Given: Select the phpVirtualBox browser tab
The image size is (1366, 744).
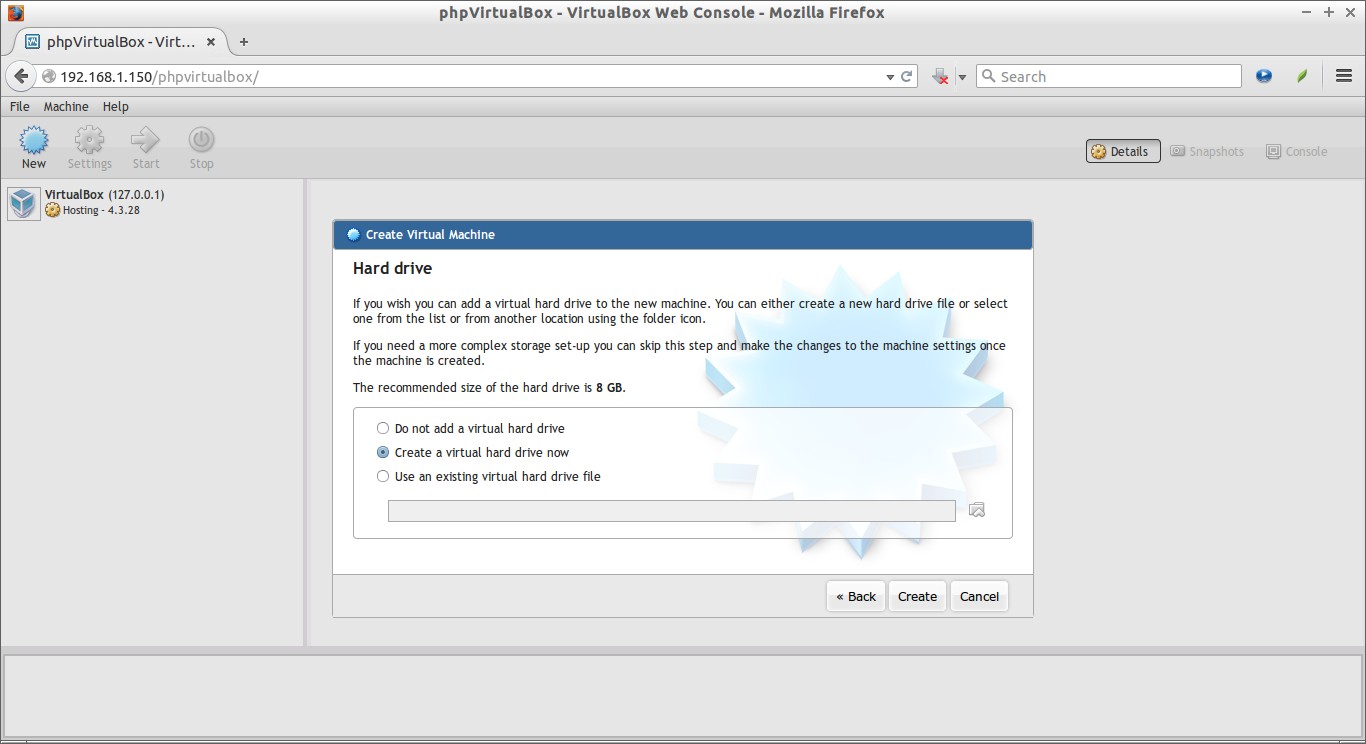Looking at the screenshot, I should 120,42.
